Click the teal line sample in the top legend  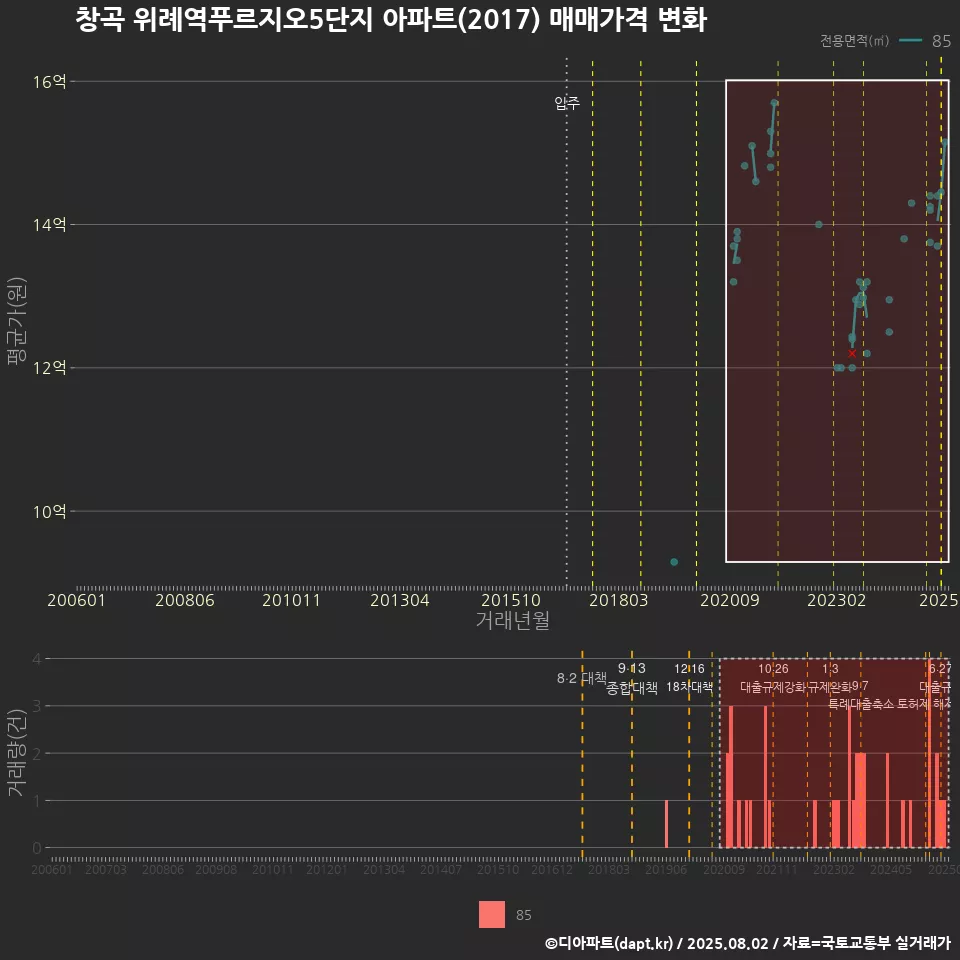pyautogui.click(x=910, y=40)
